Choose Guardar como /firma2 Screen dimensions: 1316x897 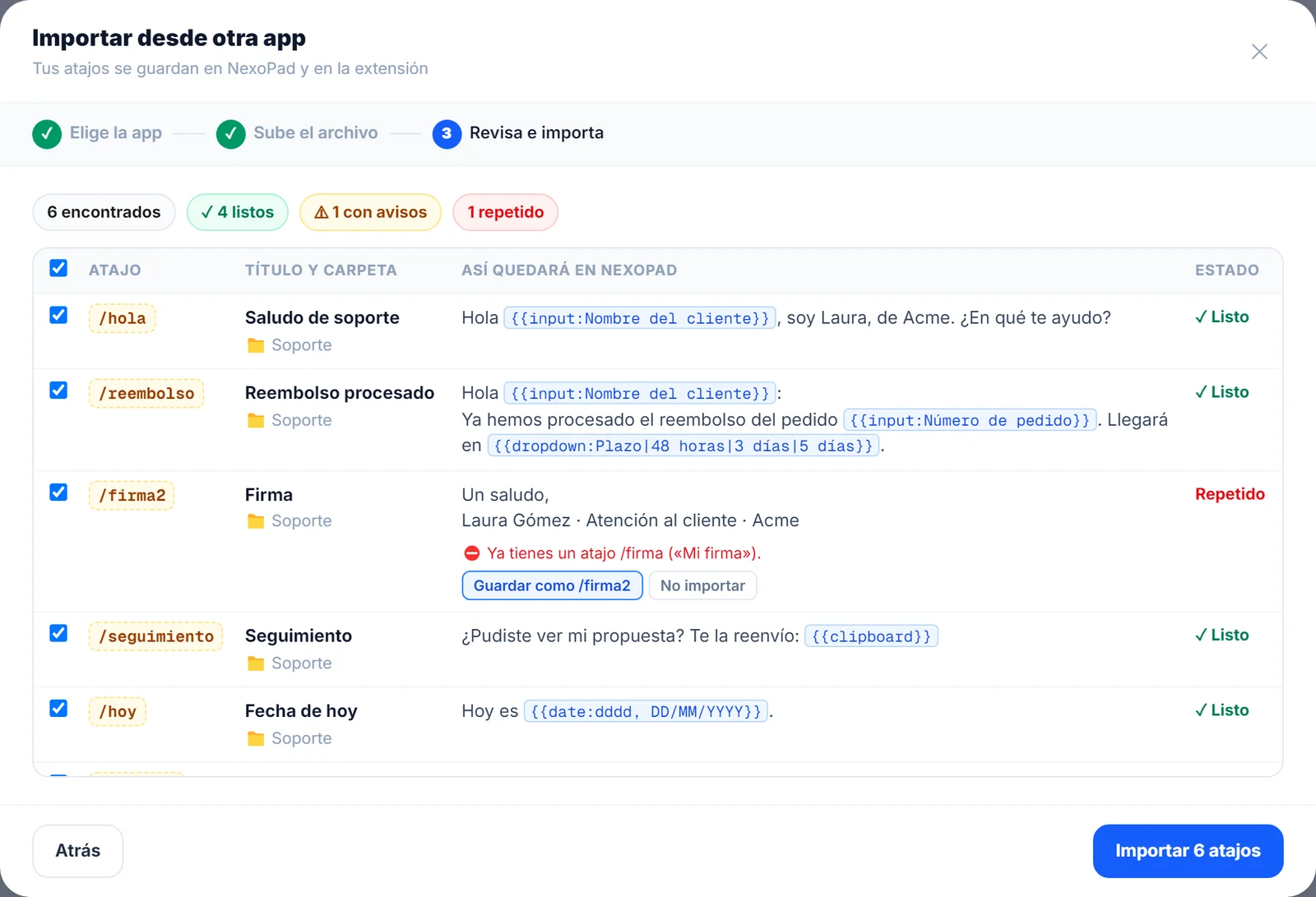[552, 585]
